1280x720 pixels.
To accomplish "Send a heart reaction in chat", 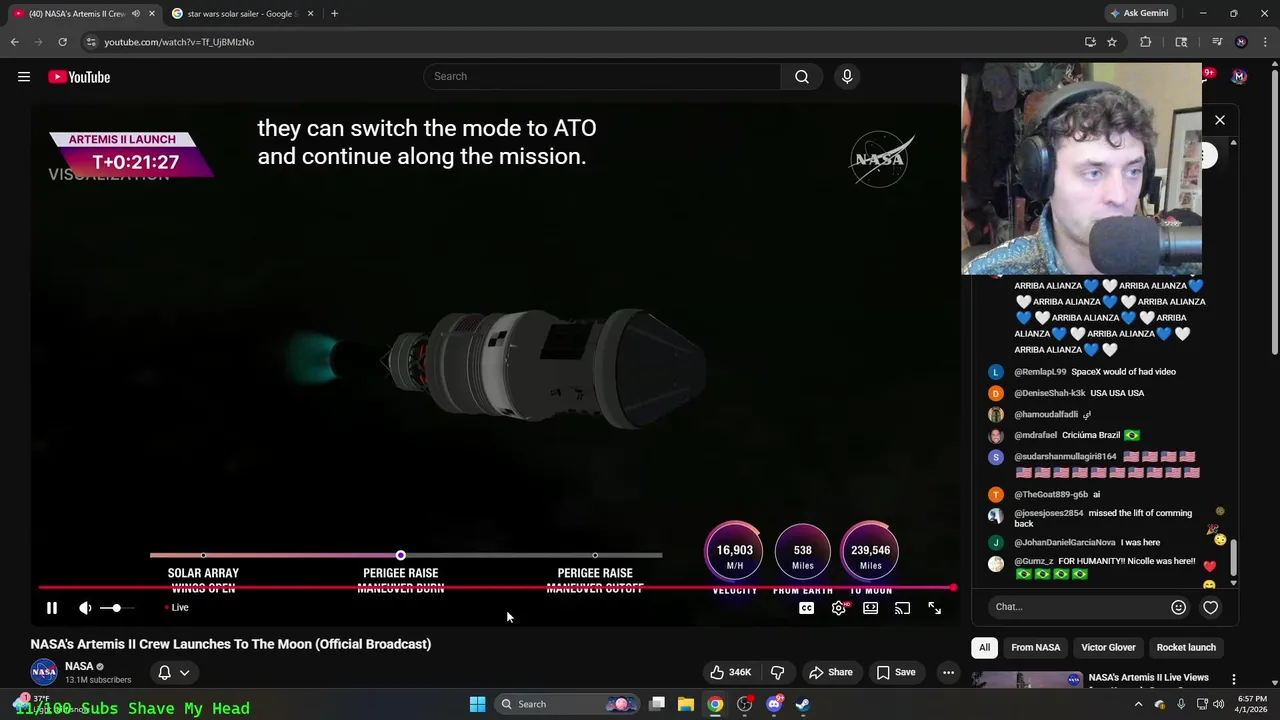I will pyautogui.click(x=1211, y=607).
